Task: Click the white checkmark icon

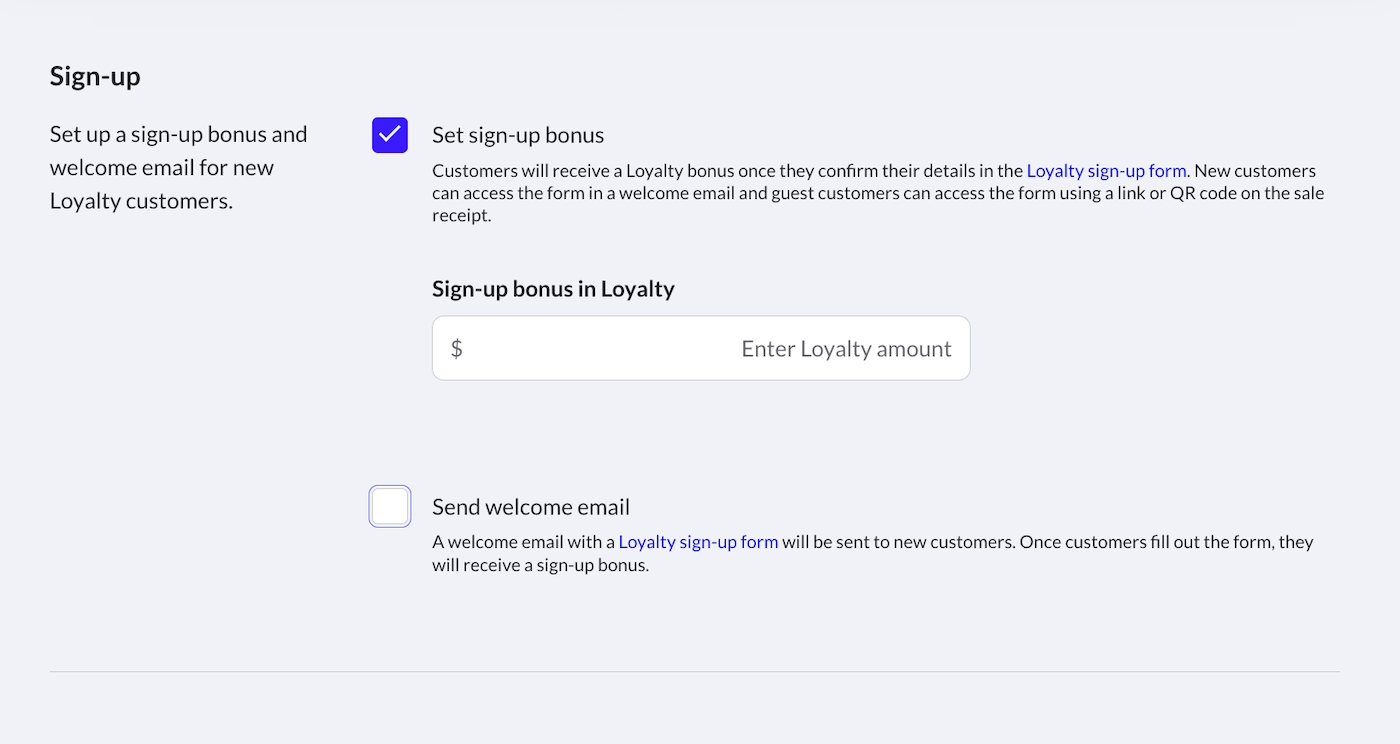Action: pyautogui.click(x=390, y=134)
